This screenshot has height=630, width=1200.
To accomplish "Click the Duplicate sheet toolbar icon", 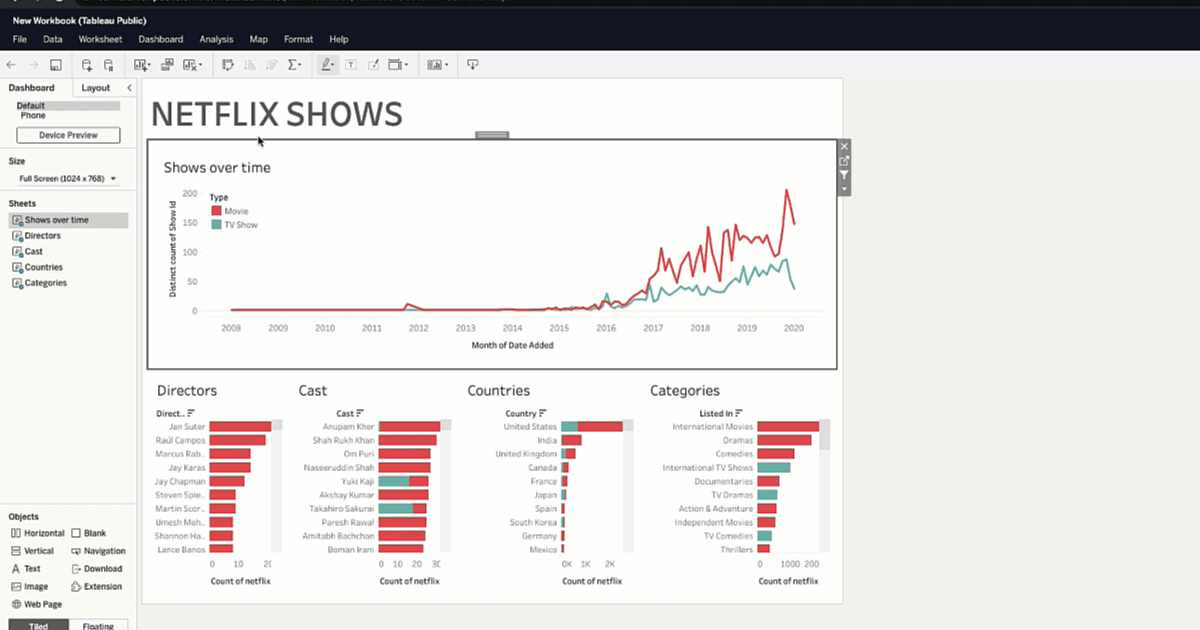I will coord(167,65).
